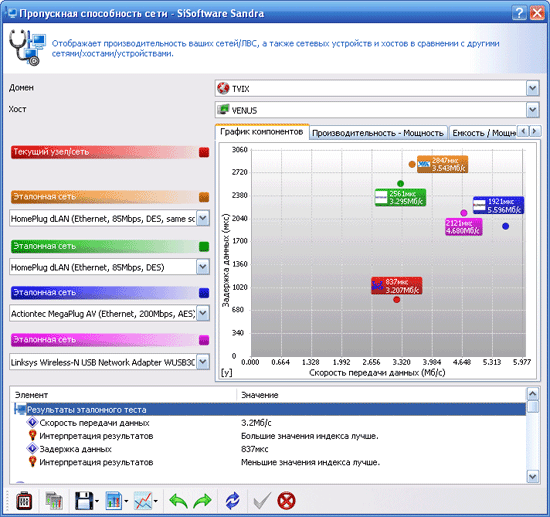The image size is (550, 517).
Task: Open the Хост VENUS dropdown
Action: (x=532, y=110)
